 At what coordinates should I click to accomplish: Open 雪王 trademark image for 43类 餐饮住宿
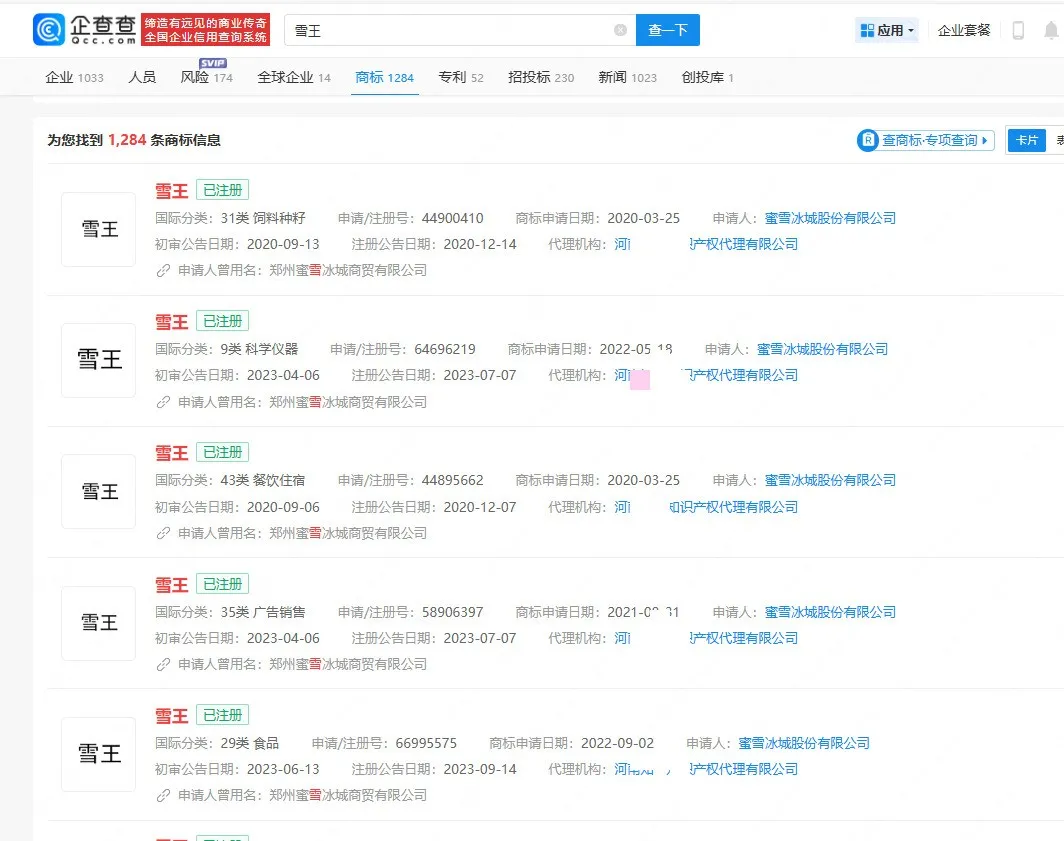pyautogui.click(x=98, y=491)
